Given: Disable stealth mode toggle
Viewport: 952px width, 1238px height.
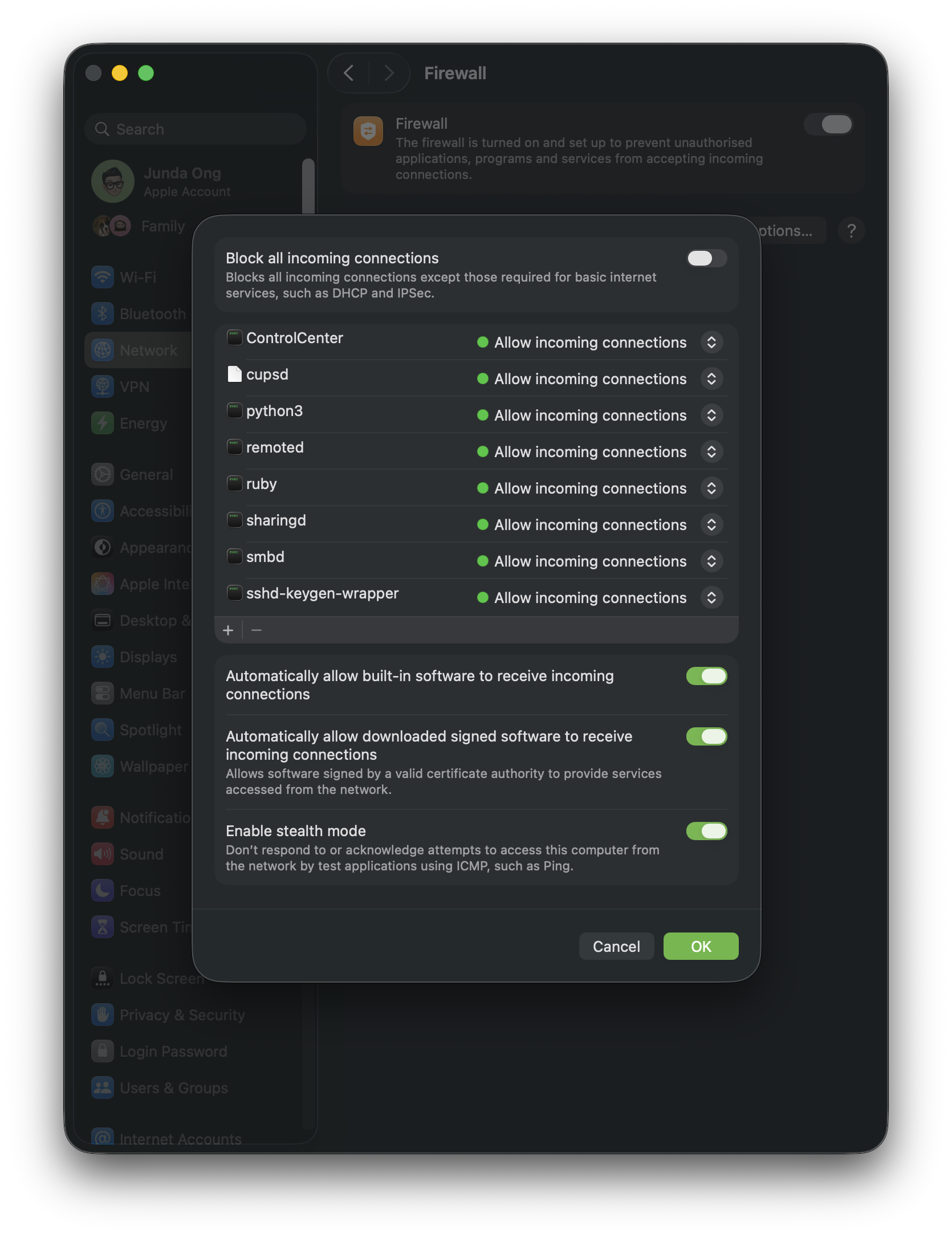Looking at the screenshot, I should 706,831.
